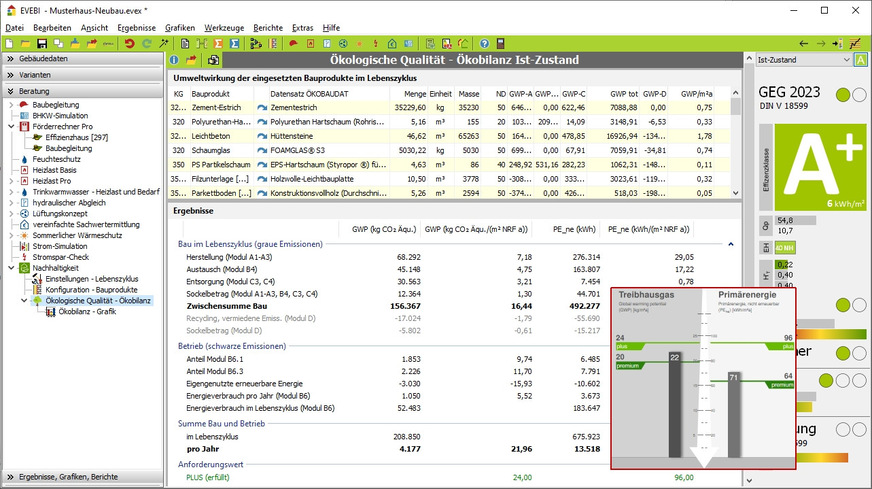Viewport: 872px width, 489px height.
Task: Toggle the white circle next to GEG 2023
Action: click(858, 95)
